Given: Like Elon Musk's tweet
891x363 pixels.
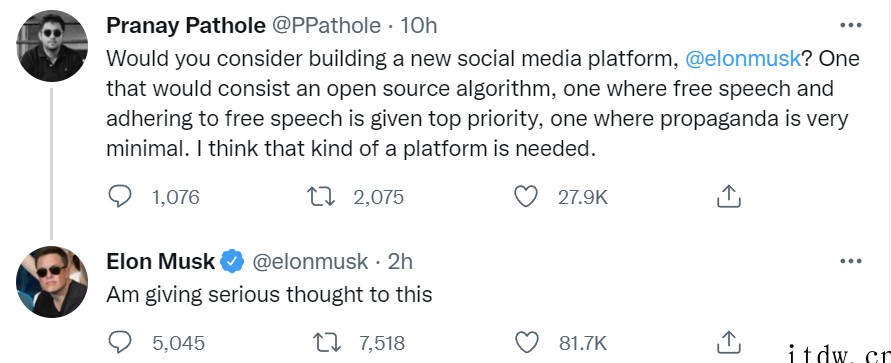Looking at the screenshot, I should [526, 343].
